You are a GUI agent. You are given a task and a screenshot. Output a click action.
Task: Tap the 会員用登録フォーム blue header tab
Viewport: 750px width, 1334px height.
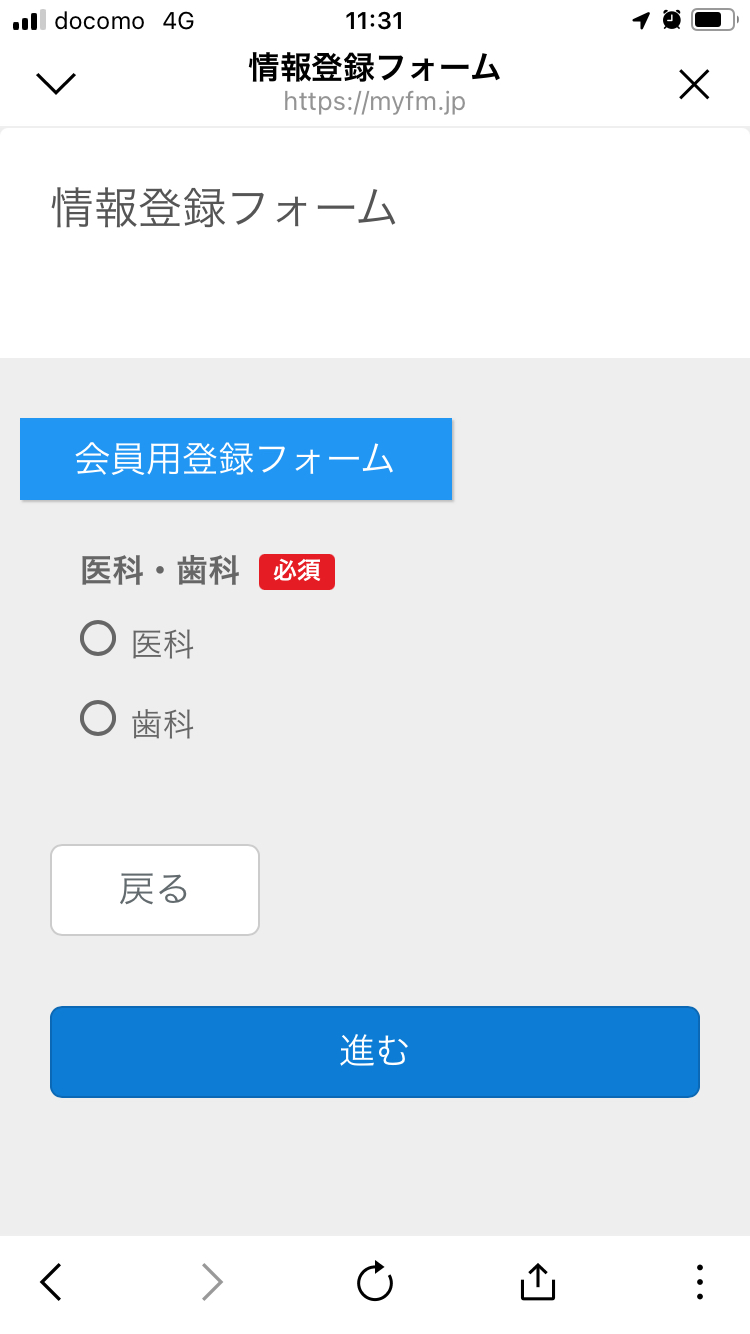click(x=236, y=459)
